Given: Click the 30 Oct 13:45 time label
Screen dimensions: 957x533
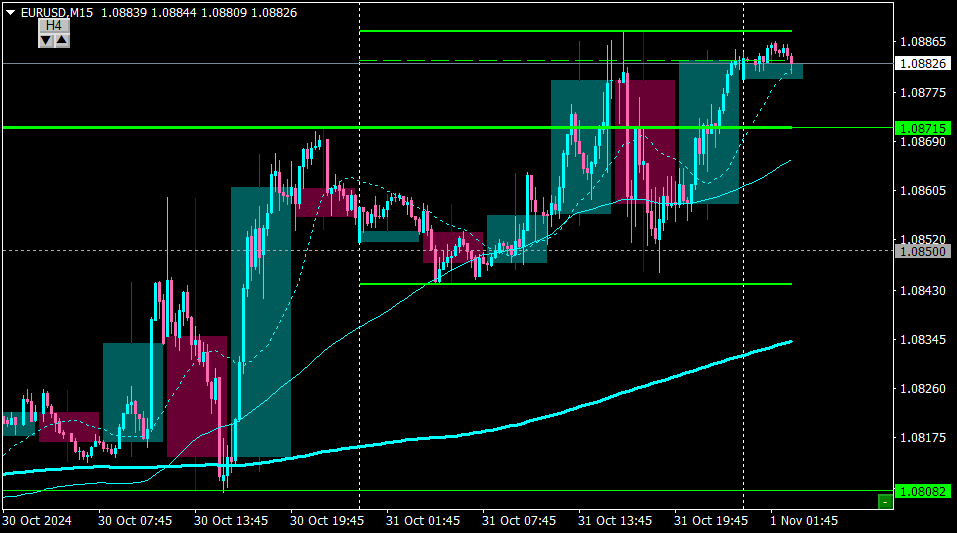Looking at the screenshot, I should click(x=231, y=521).
